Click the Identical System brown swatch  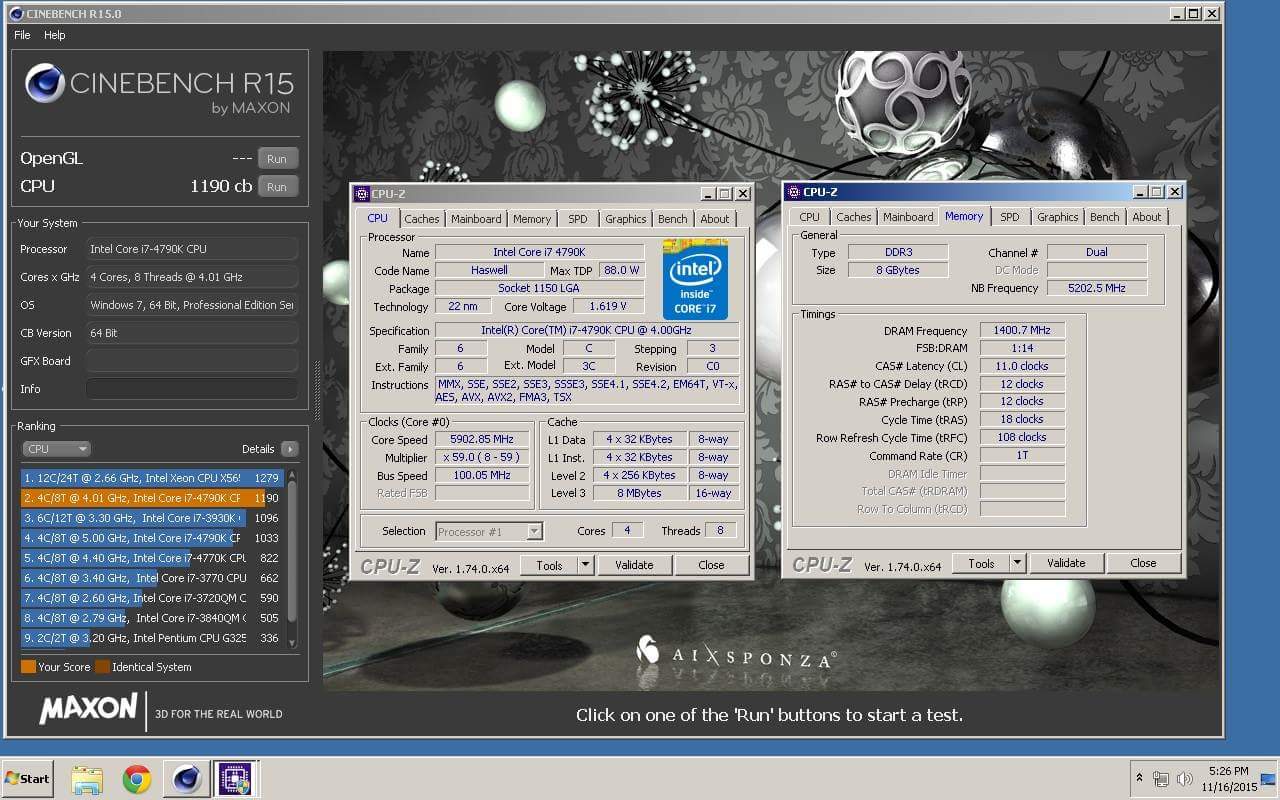[x=102, y=667]
